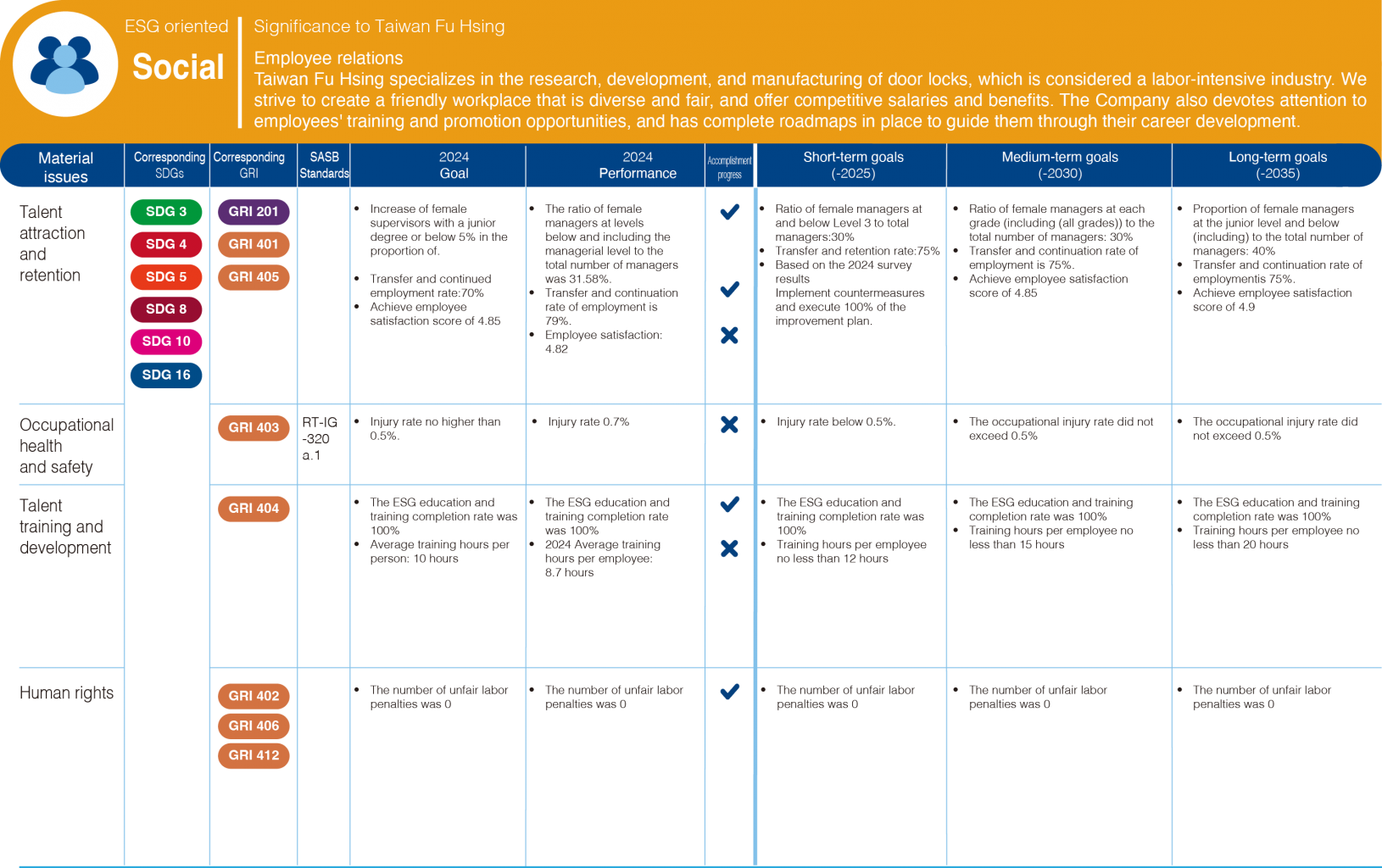
Task: Click the Occupational health and safety label
Action: click(x=66, y=446)
